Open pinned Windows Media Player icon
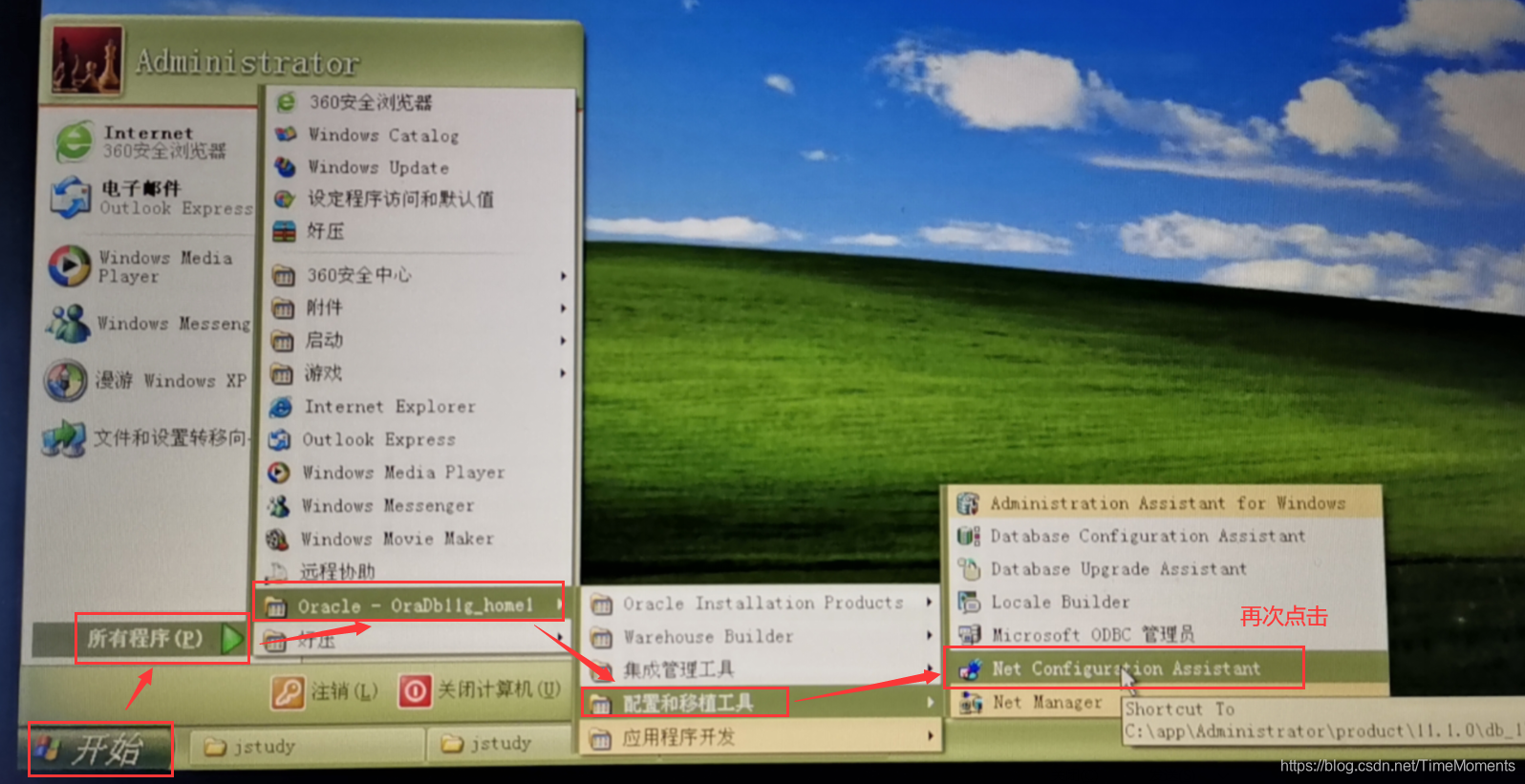 point(69,265)
